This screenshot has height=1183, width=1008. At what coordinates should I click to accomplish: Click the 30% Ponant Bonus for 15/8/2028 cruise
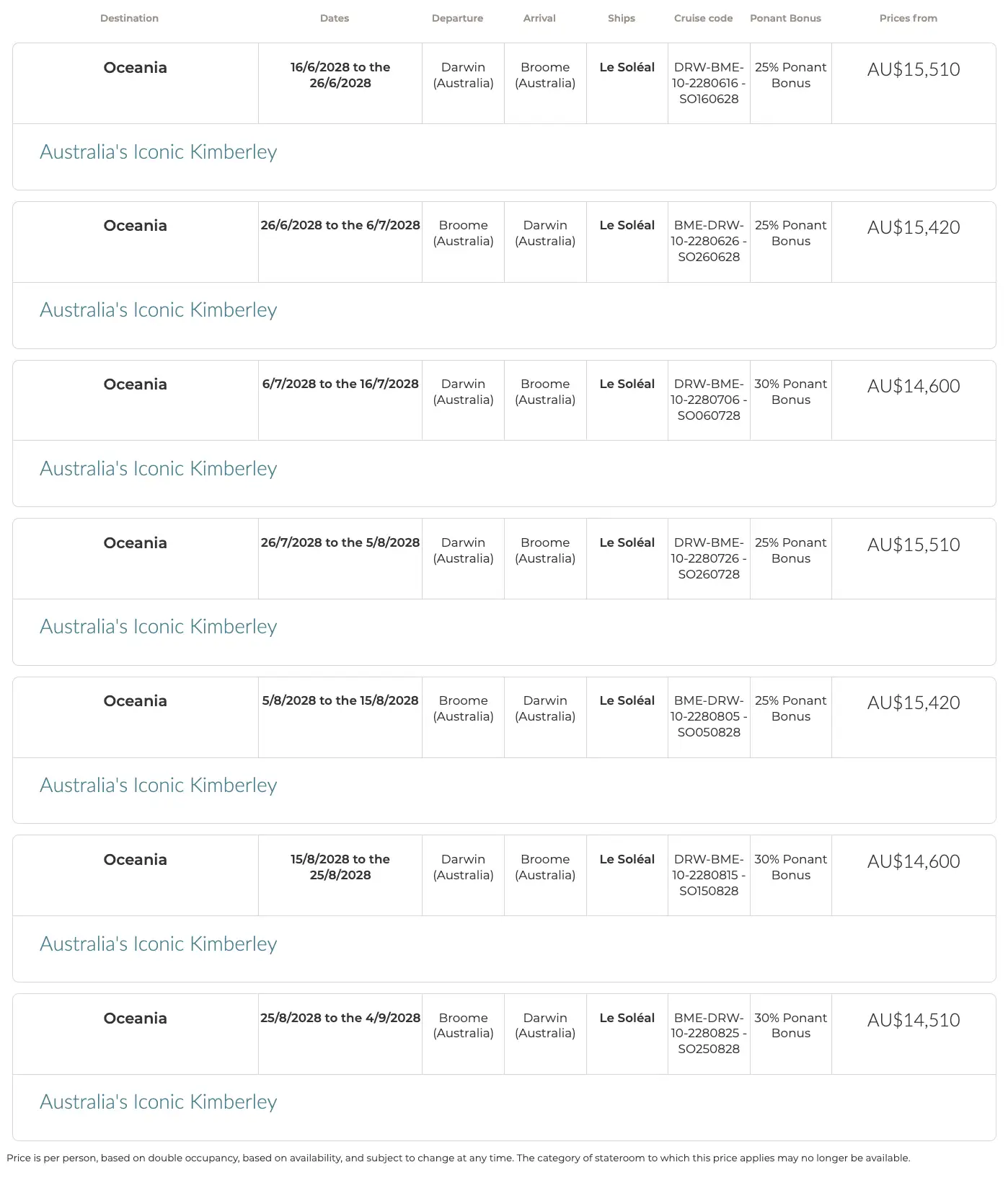click(x=791, y=867)
